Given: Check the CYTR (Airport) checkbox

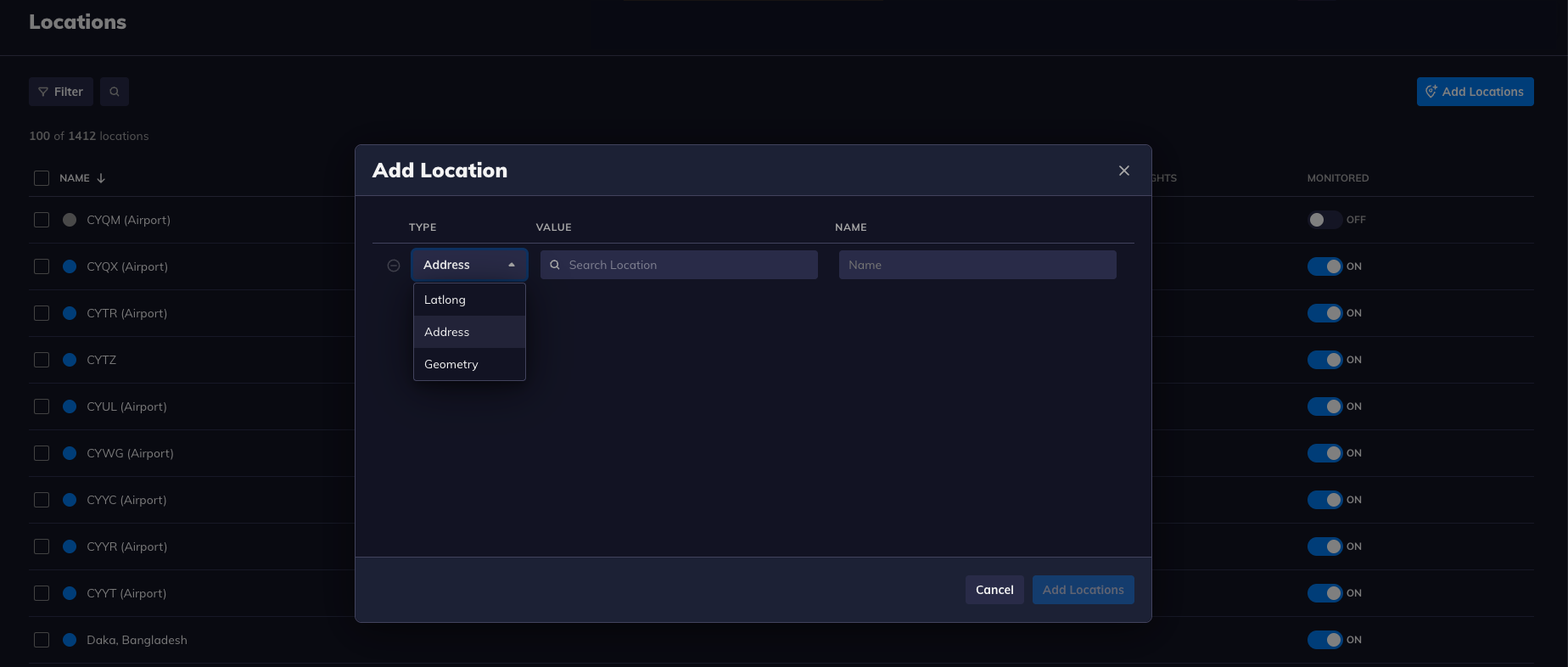Looking at the screenshot, I should 42,313.
